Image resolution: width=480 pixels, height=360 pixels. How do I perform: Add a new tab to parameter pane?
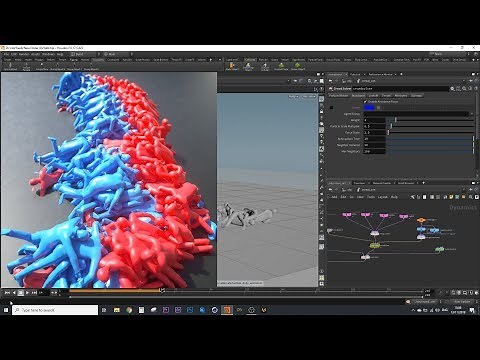coord(401,74)
